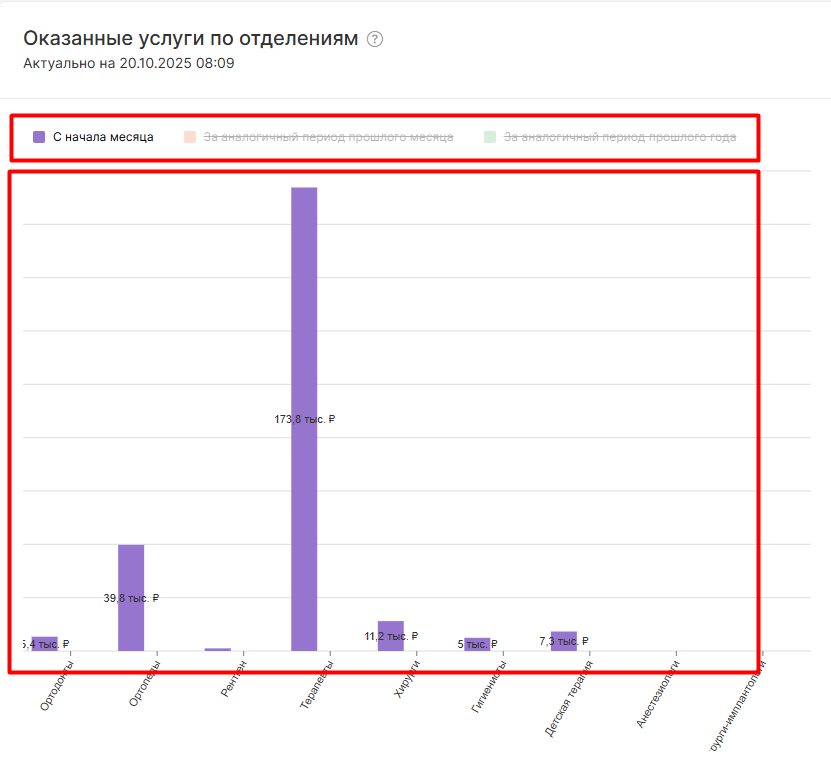Click the "Анестезиологи" axis label
The width and height of the screenshot is (831, 772).
coord(656,692)
